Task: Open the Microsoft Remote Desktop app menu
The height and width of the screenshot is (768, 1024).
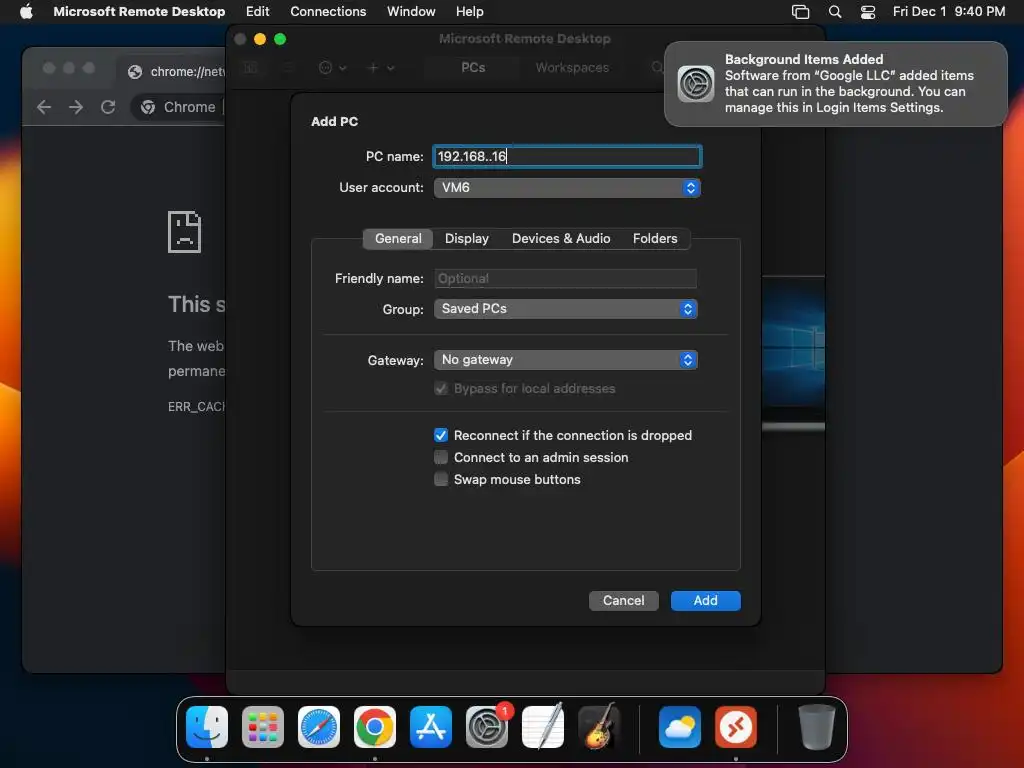Action: pos(139,11)
